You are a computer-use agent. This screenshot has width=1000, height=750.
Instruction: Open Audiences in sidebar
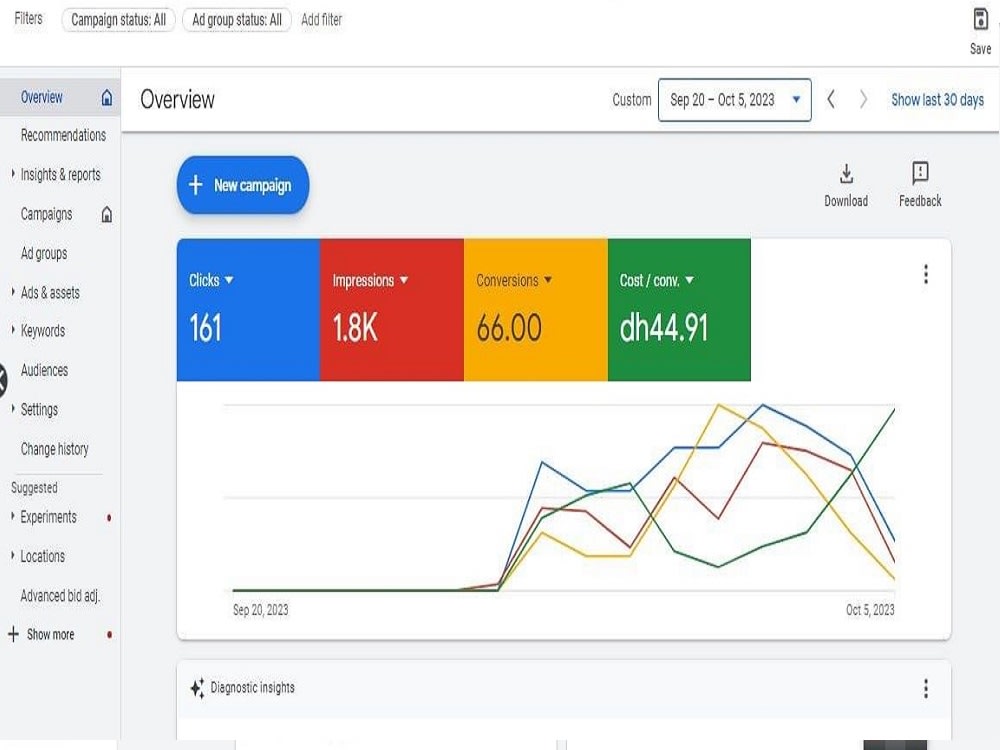(44, 371)
